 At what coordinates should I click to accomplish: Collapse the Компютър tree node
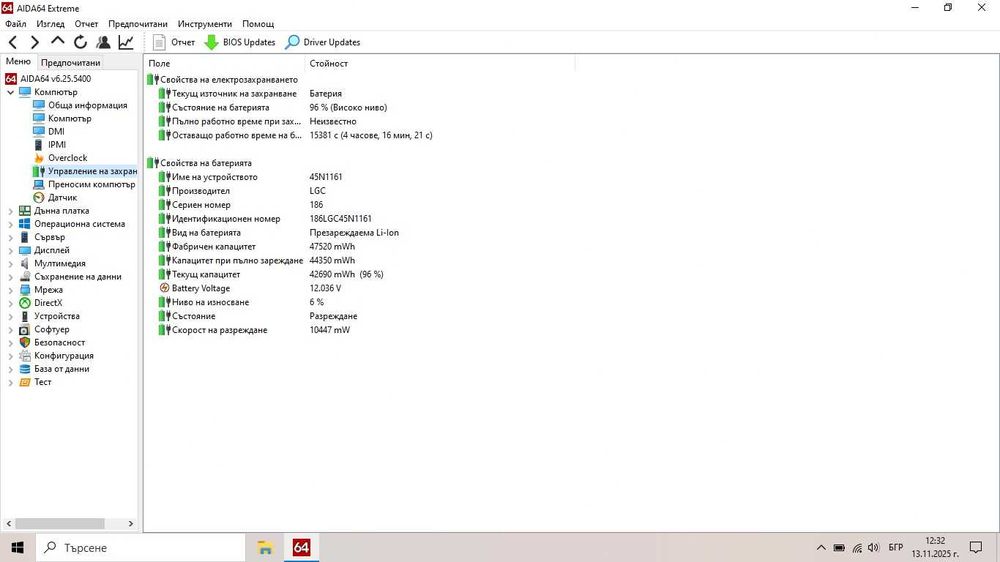coord(10,92)
